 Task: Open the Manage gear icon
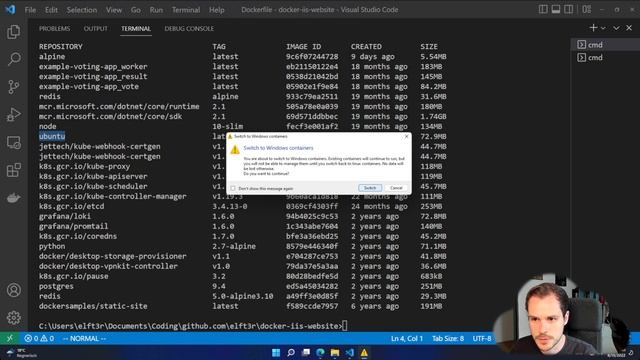click(13, 318)
